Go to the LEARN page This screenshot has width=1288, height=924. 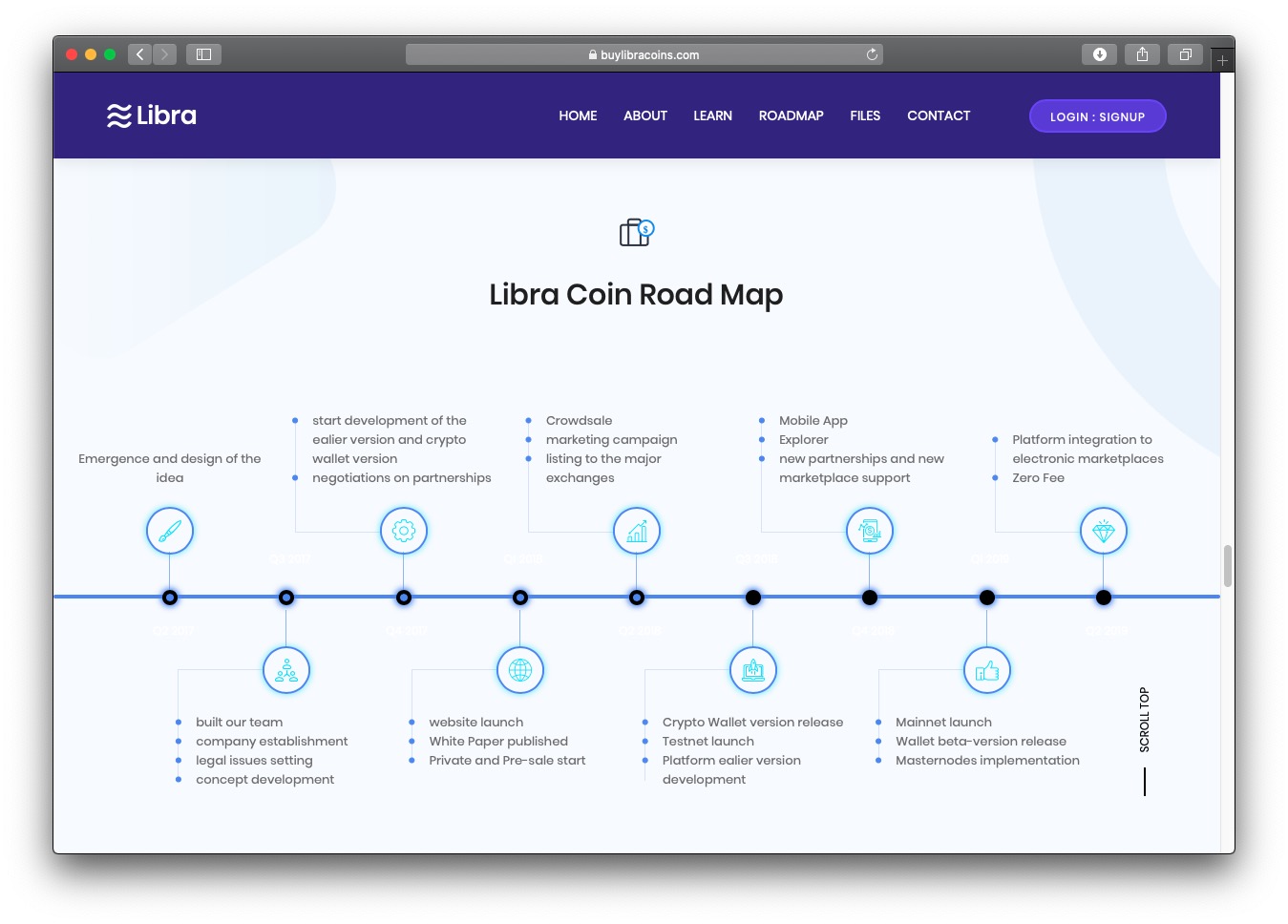tap(713, 115)
